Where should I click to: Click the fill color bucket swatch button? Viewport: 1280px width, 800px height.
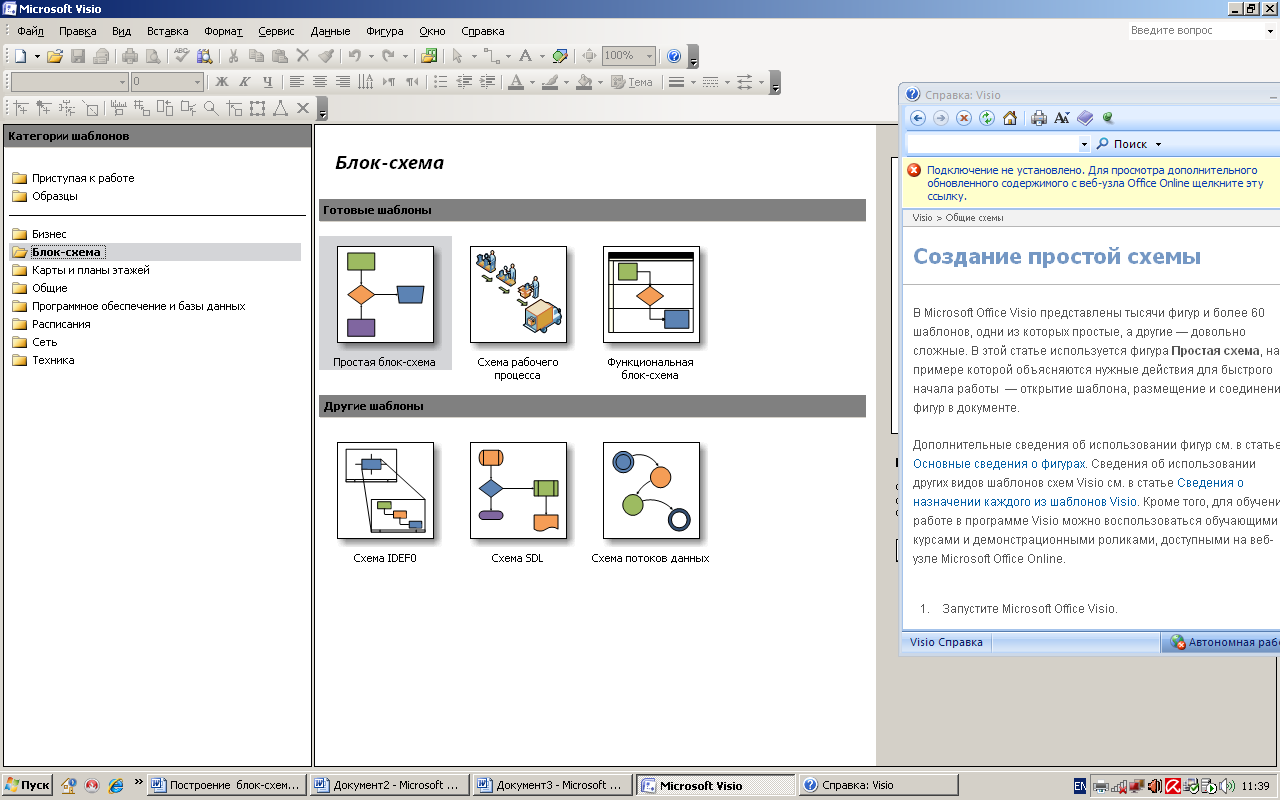click(584, 82)
